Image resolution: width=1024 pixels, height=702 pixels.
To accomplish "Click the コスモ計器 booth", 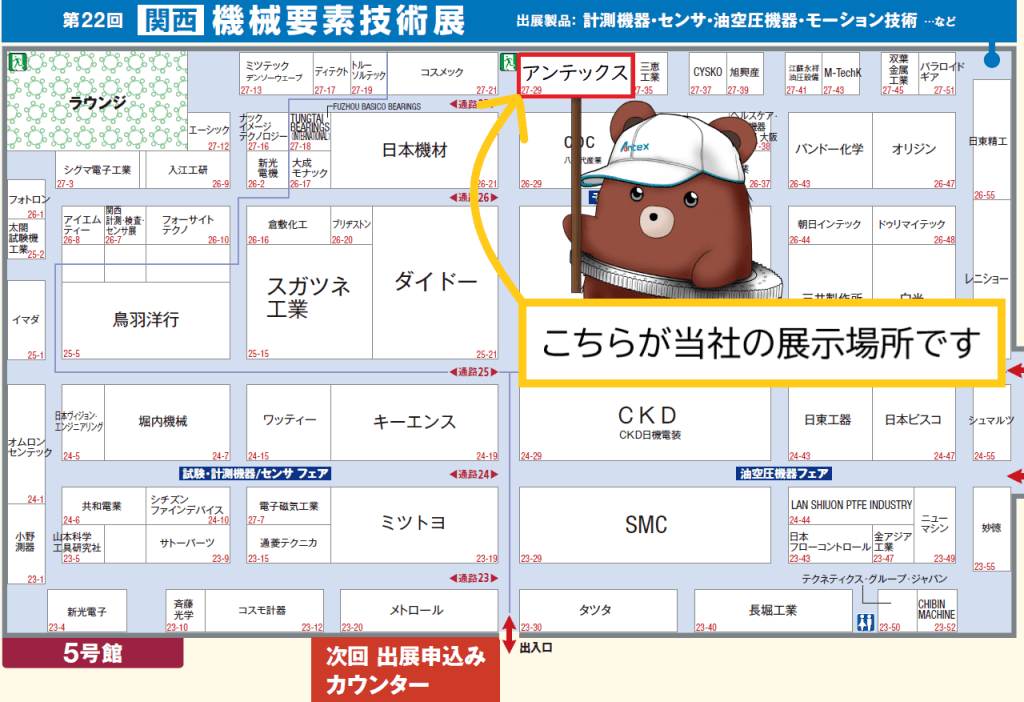I will pyautogui.click(x=264, y=611).
